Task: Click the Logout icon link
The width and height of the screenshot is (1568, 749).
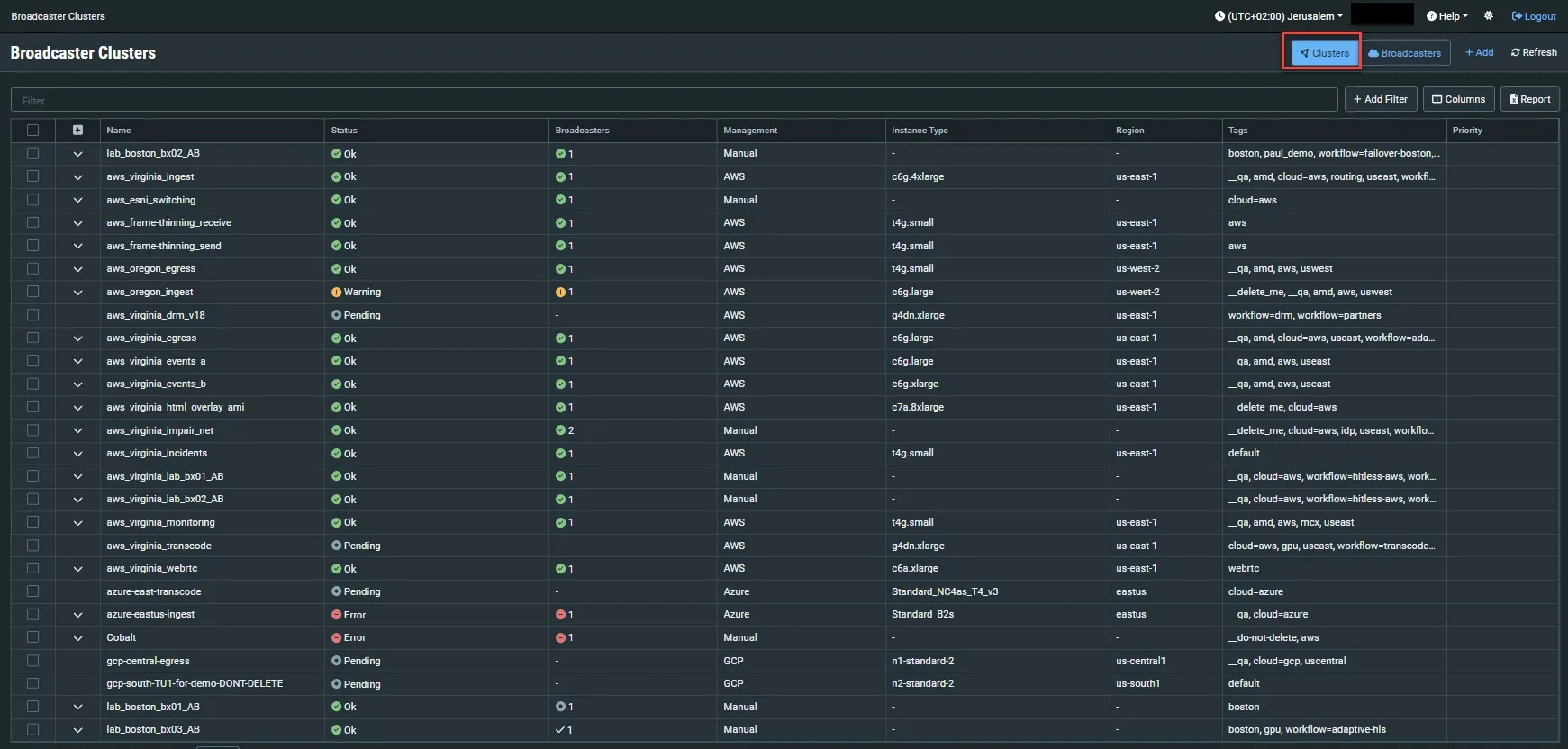Action: point(1534,16)
